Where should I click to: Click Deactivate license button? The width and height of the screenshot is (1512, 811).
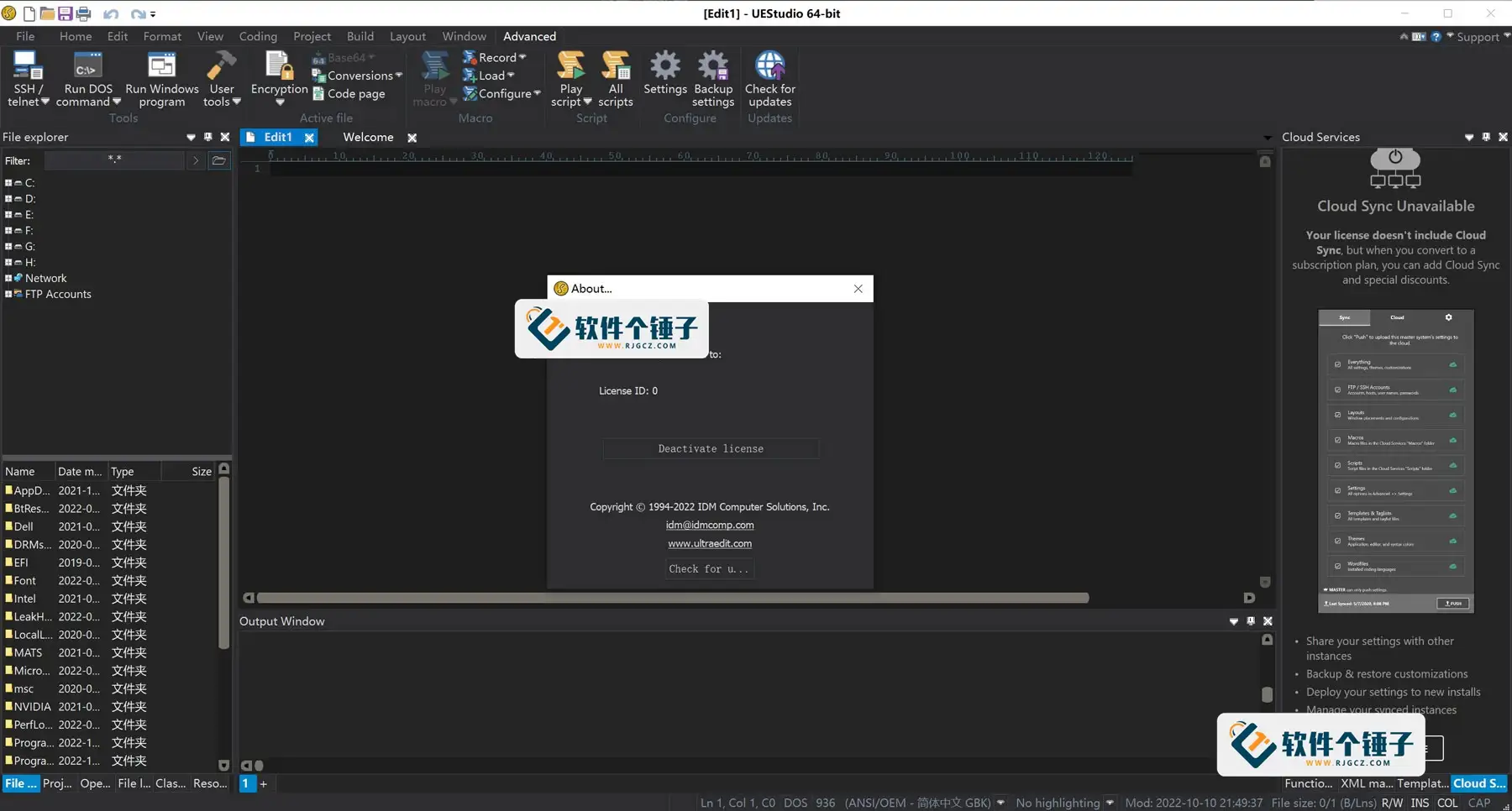711,449
